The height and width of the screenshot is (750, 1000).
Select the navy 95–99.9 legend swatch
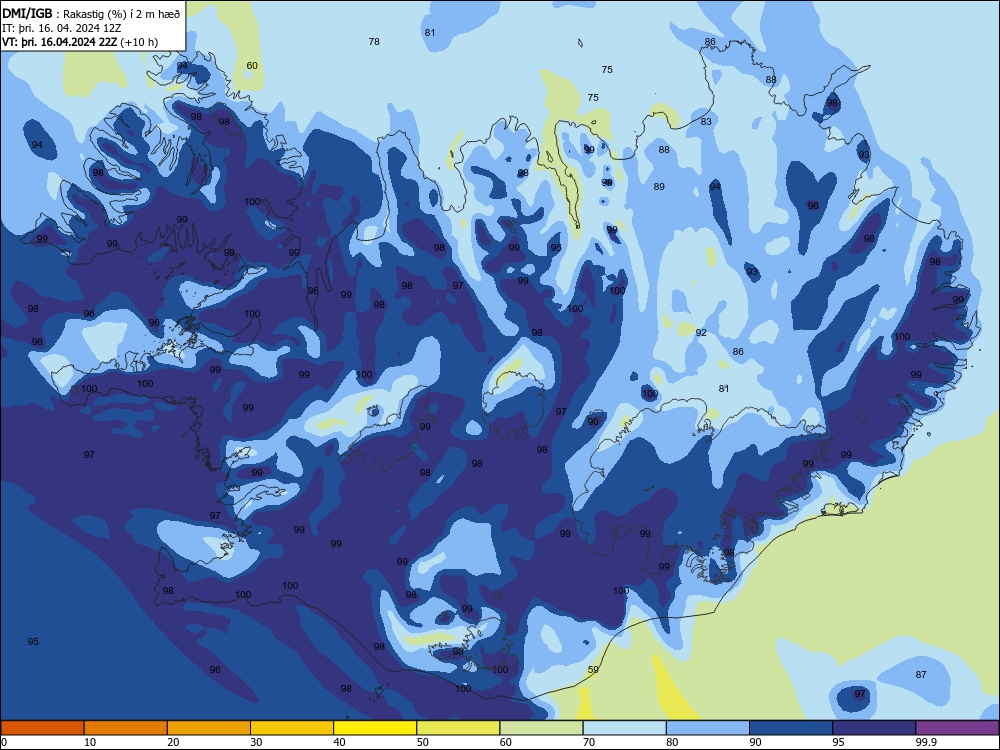874,728
